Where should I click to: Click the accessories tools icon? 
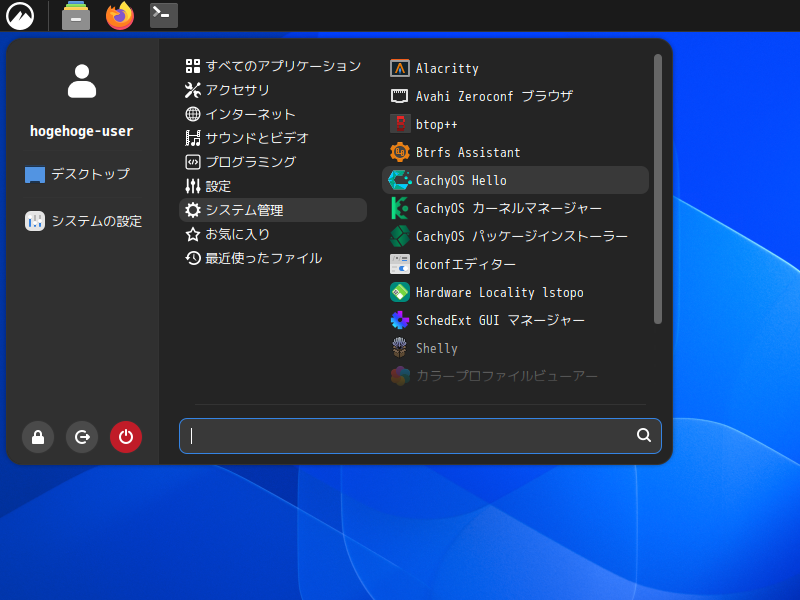[x=193, y=90]
